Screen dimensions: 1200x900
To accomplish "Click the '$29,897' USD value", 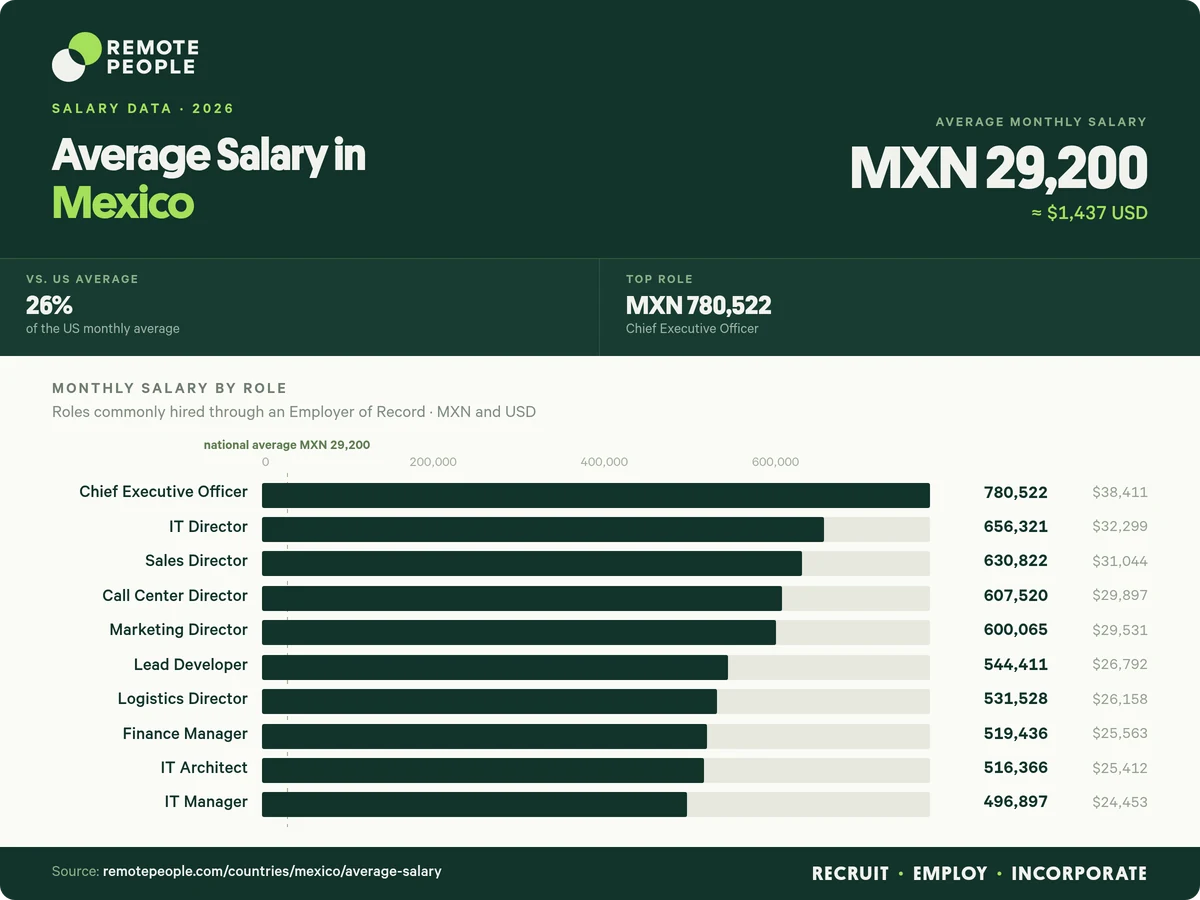I will pos(1120,595).
